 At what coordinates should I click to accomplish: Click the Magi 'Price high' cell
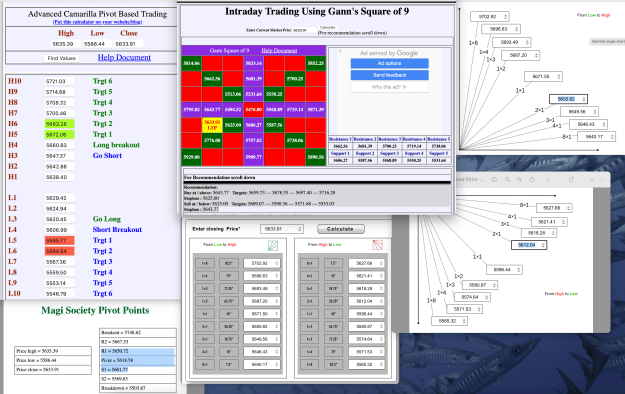point(53,351)
